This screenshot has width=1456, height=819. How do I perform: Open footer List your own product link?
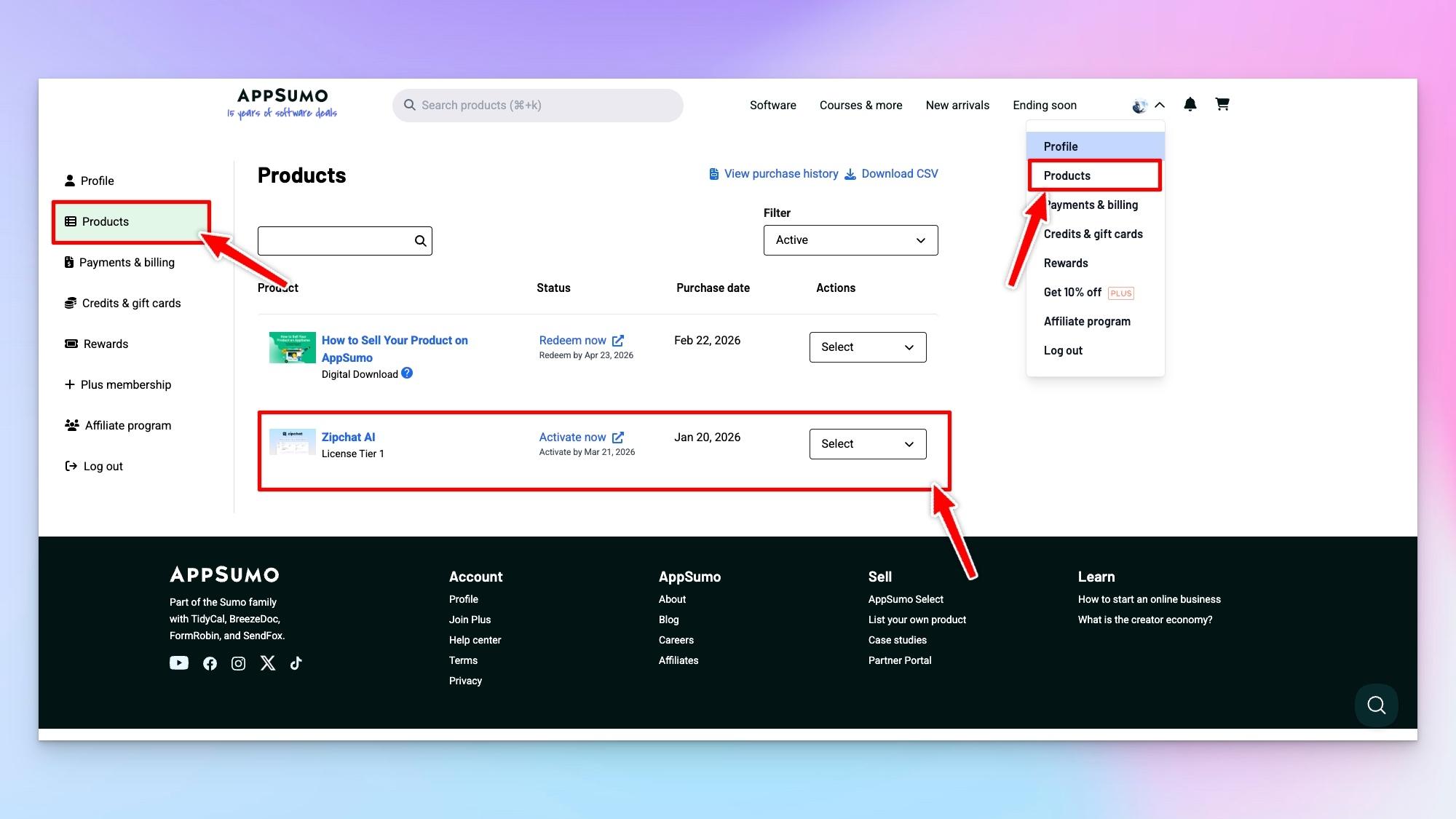pos(917,620)
